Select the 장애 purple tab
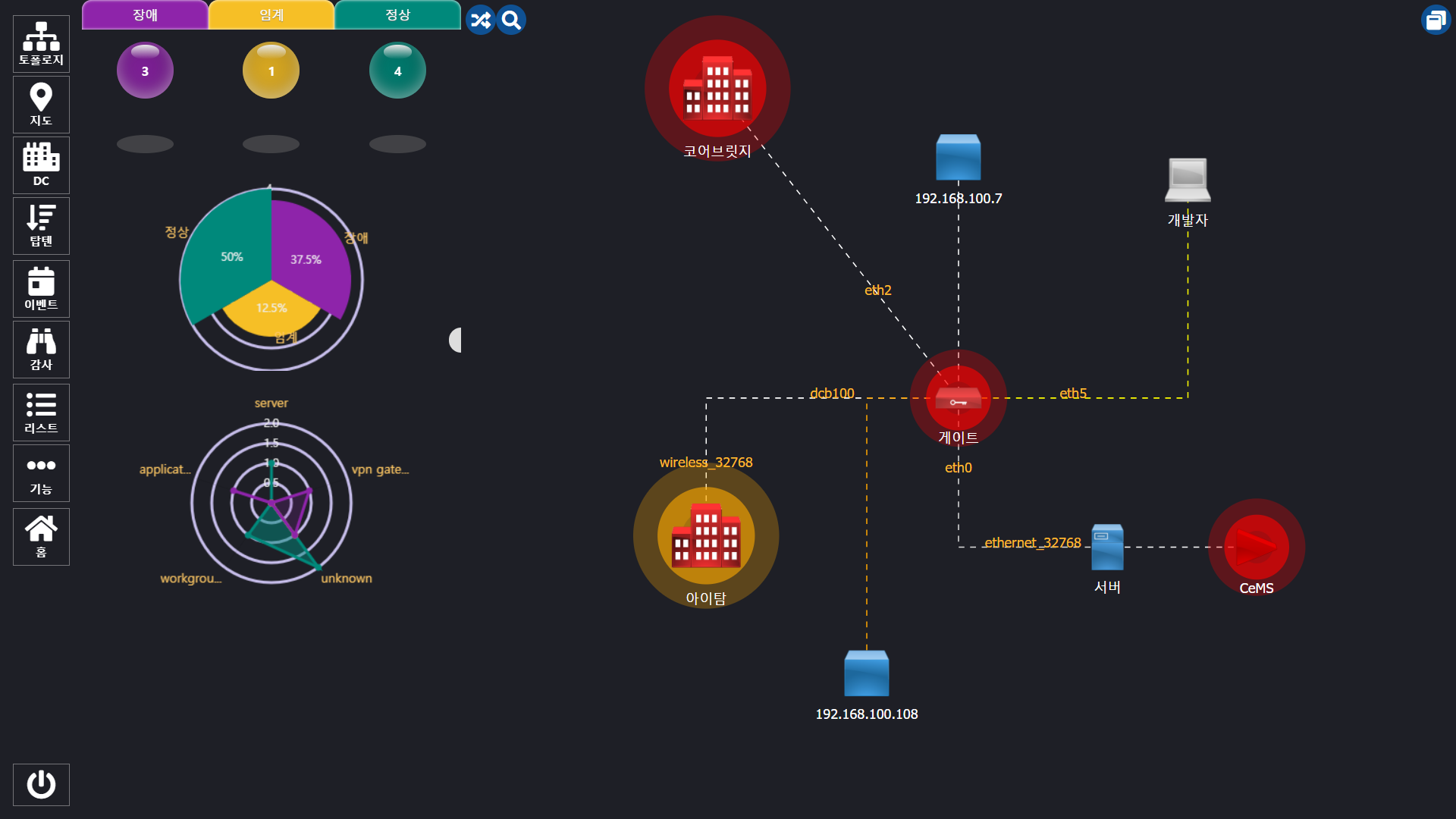Screen dimensions: 1456x819 145,15
